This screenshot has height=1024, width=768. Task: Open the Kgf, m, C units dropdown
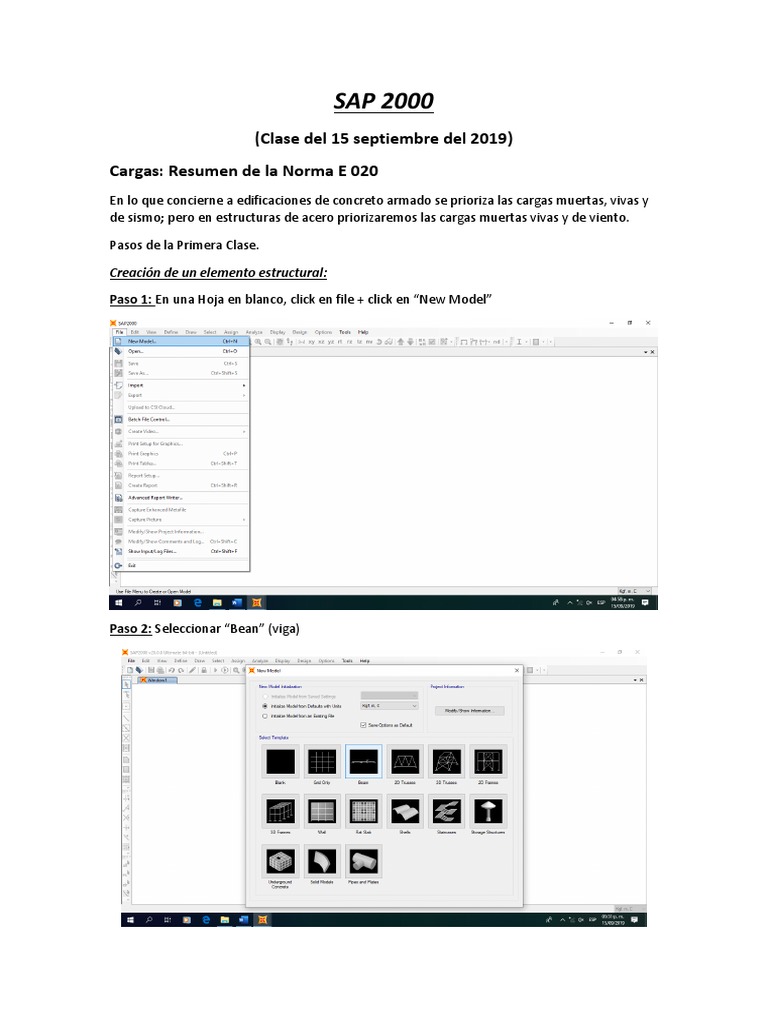389,706
